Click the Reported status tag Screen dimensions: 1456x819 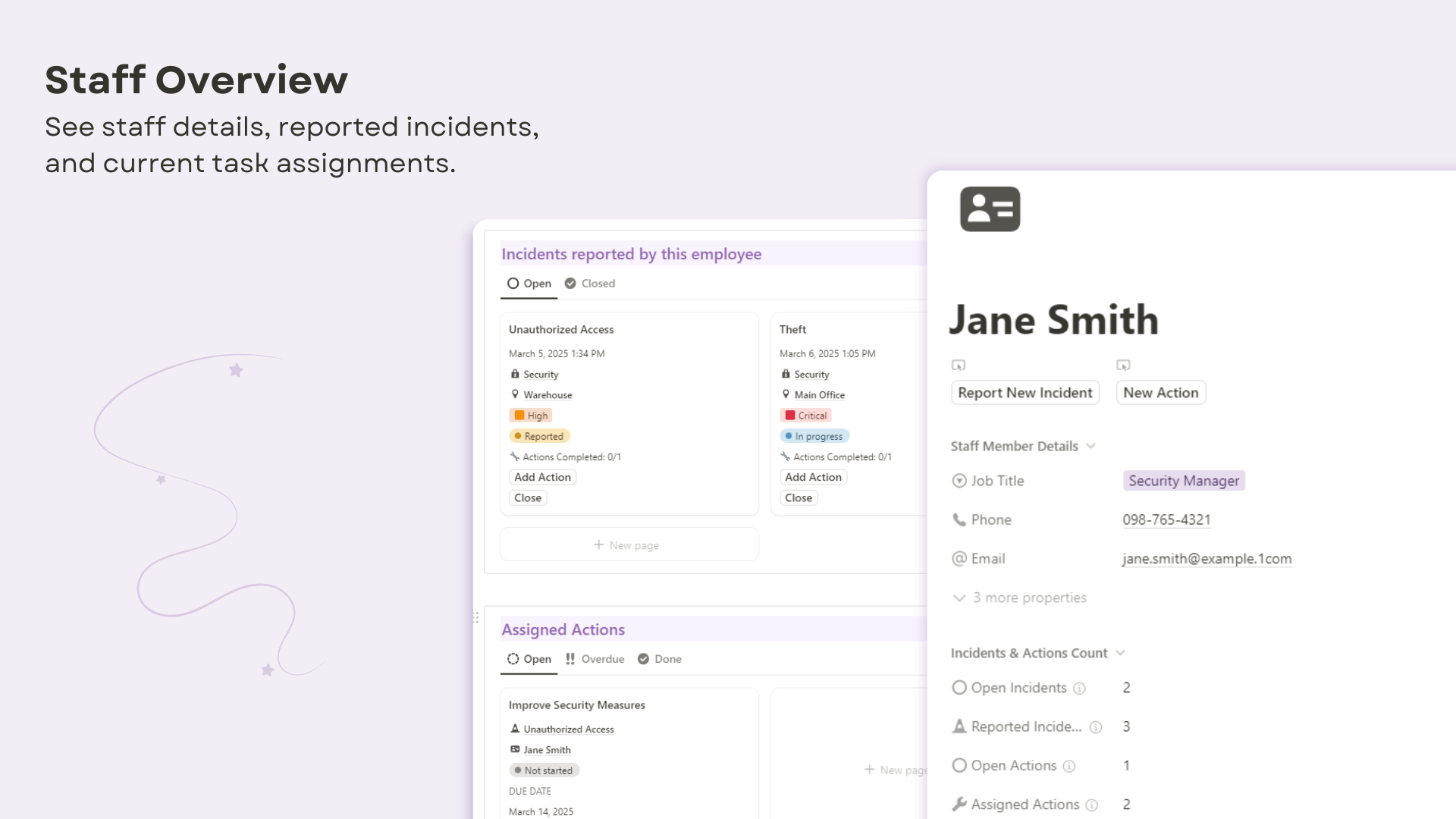pyautogui.click(x=539, y=436)
